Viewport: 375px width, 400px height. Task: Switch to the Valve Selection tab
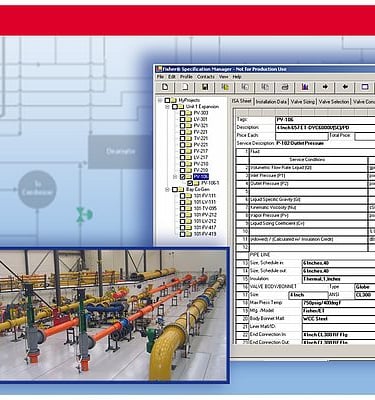click(x=334, y=102)
